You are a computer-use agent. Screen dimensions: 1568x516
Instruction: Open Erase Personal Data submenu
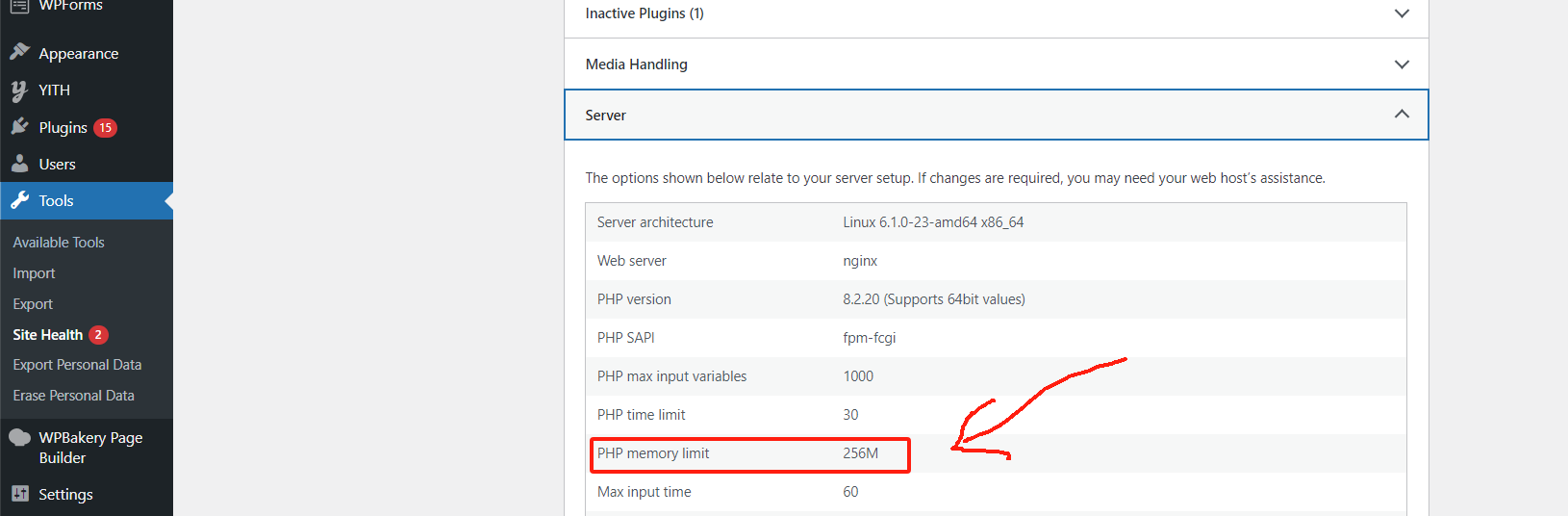pyautogui.click(x=73, y=396)
